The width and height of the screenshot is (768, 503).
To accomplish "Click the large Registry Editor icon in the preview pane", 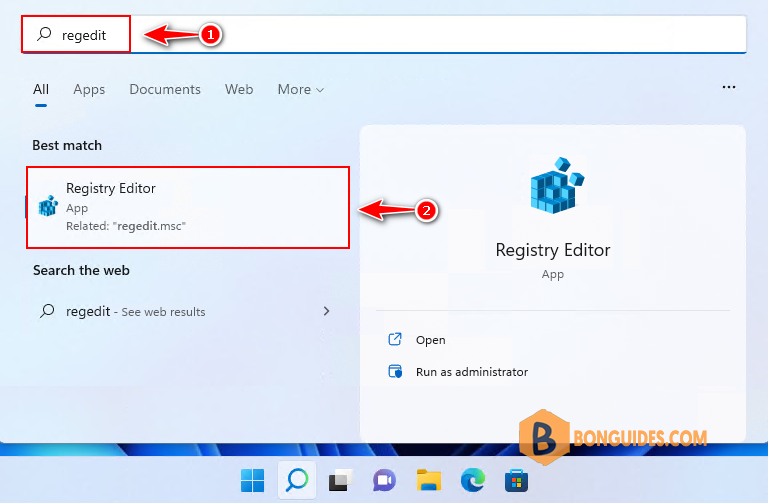I will [557, 186].
